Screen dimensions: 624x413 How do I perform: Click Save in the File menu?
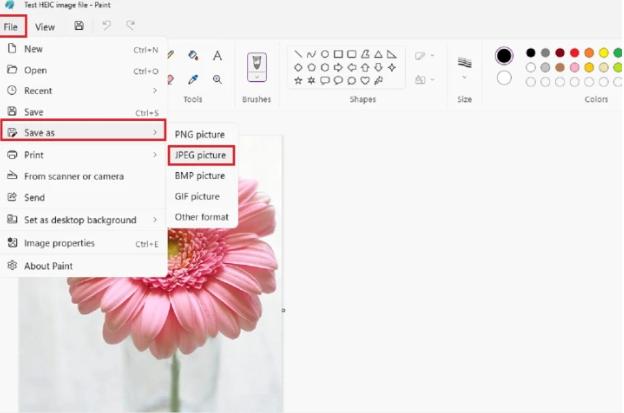coord(83,112)
